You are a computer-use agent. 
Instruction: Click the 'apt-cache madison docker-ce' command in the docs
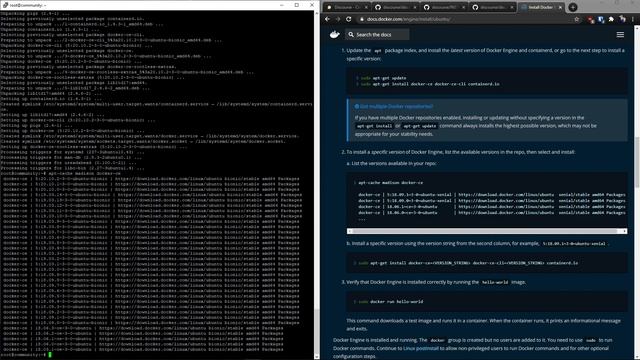[x=390, y=182]
